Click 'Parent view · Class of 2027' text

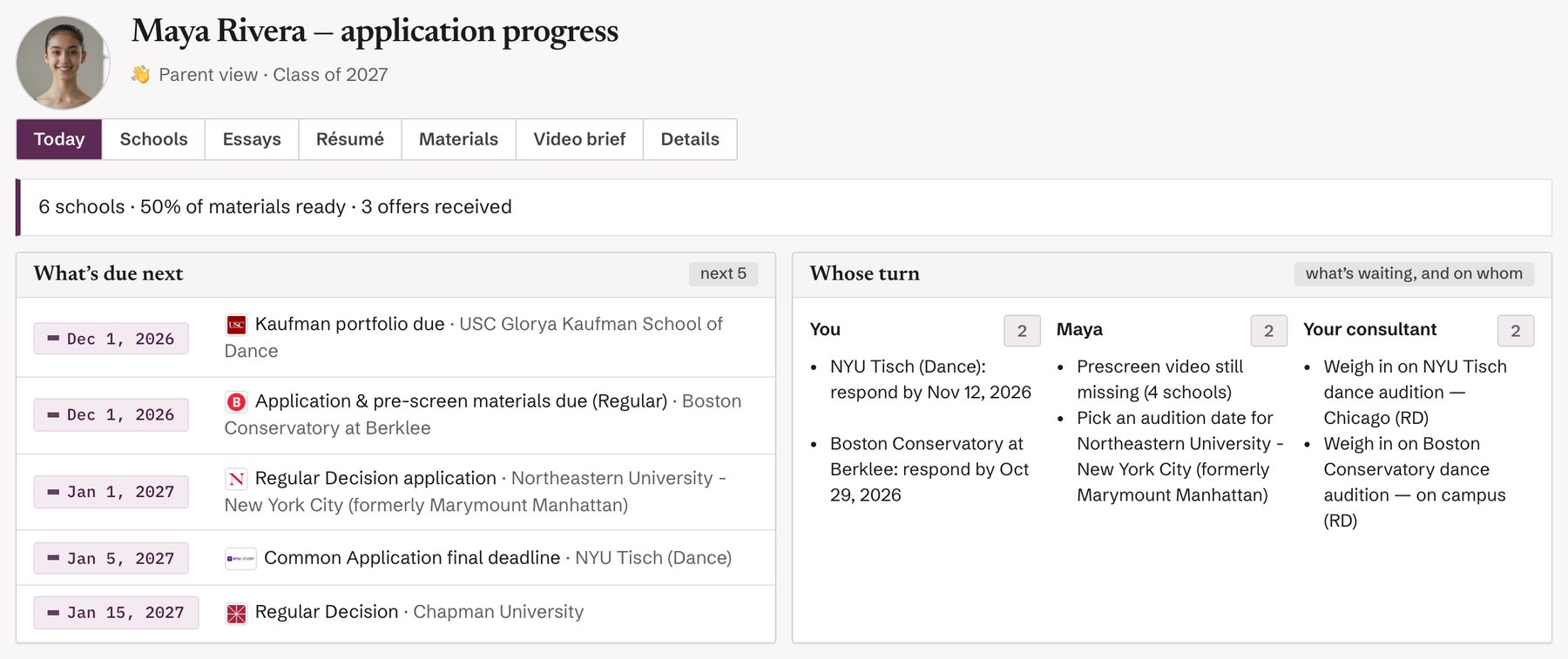[x=274, y=75]
